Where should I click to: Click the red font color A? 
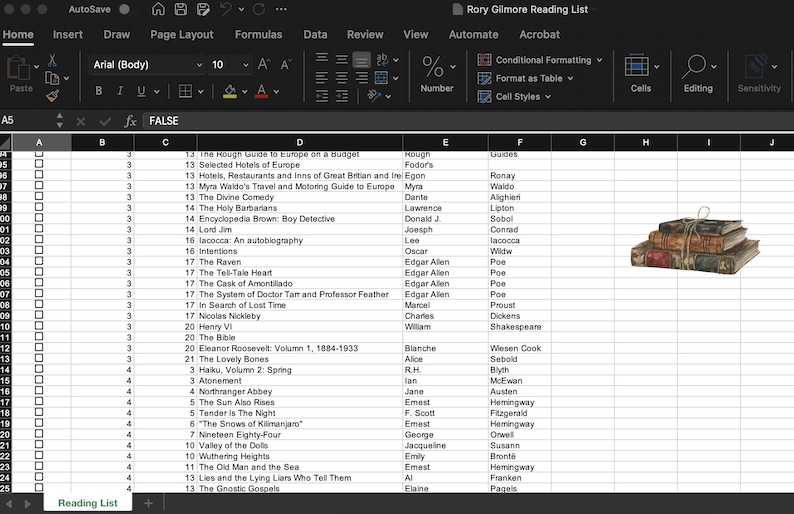coord(261,91)
